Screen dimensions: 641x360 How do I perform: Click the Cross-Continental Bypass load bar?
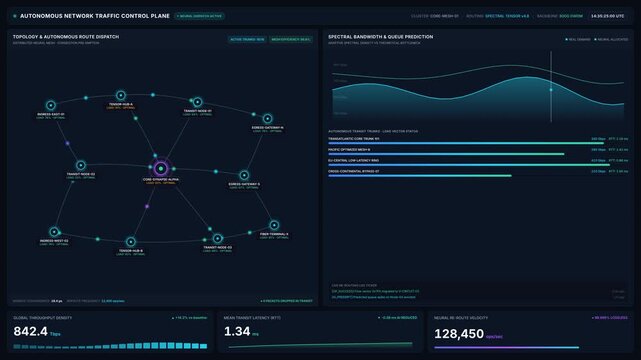(x=420, y=176)
